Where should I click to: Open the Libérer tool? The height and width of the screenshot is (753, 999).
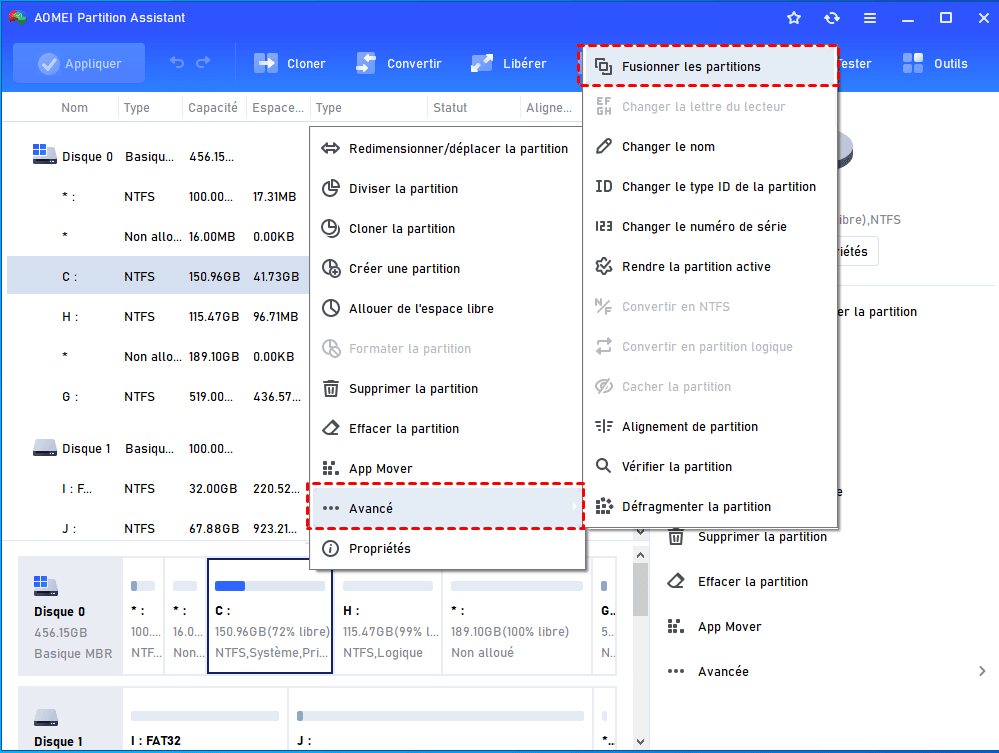pos(509,63)
